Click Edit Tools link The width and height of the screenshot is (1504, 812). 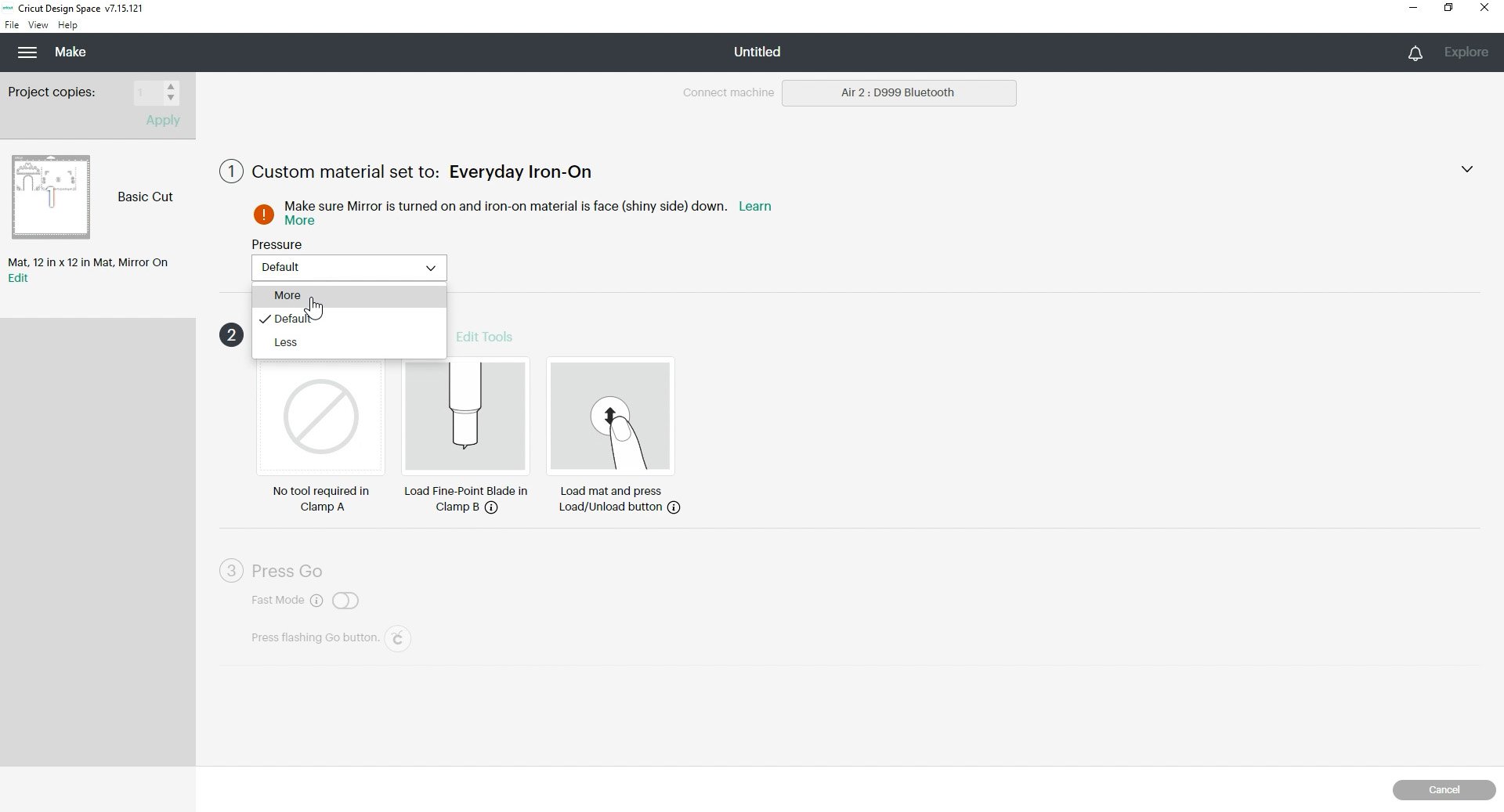(x=484, y=337)
